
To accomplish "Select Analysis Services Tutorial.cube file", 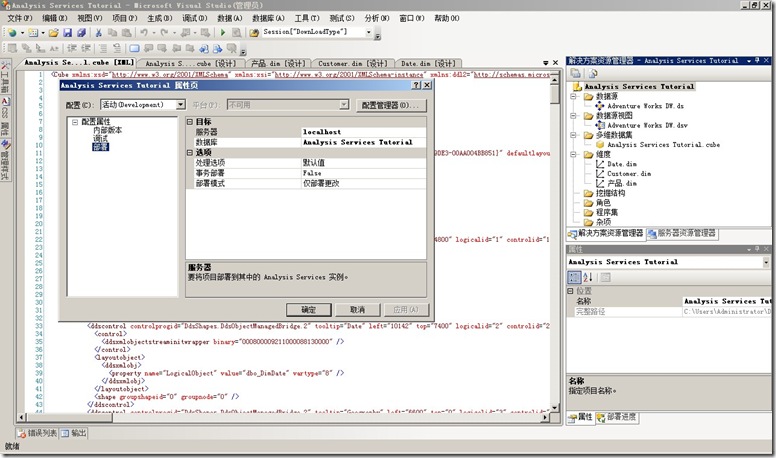I will coord(663,145).
